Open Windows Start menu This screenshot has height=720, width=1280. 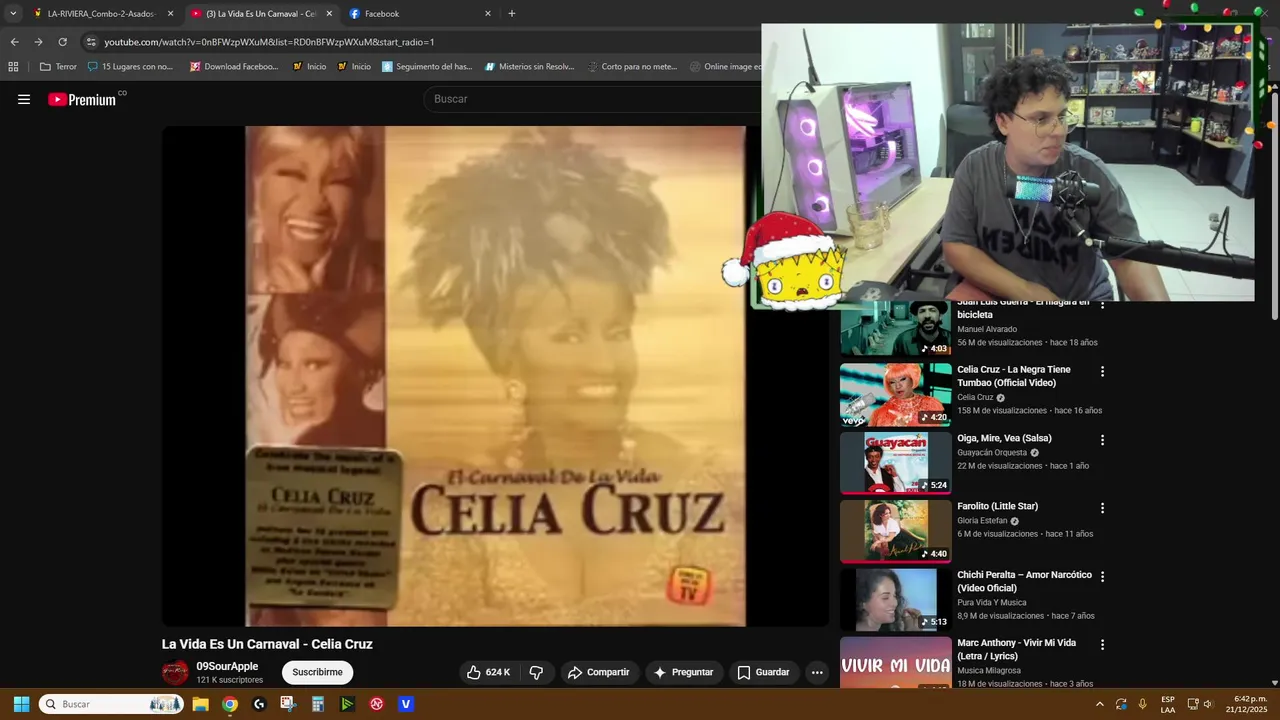21,704
